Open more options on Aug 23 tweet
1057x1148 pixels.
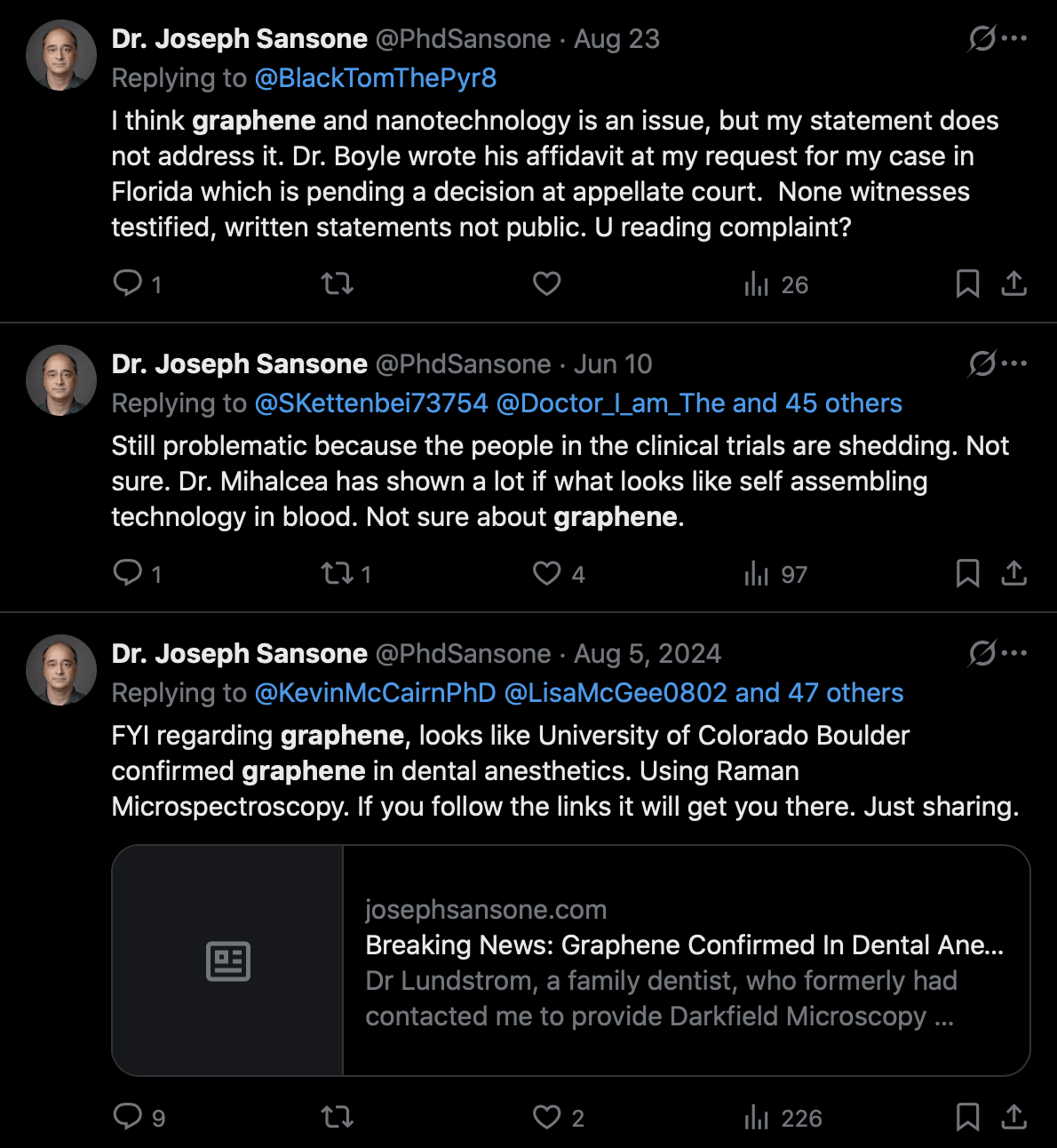[x=1014, y=38]
